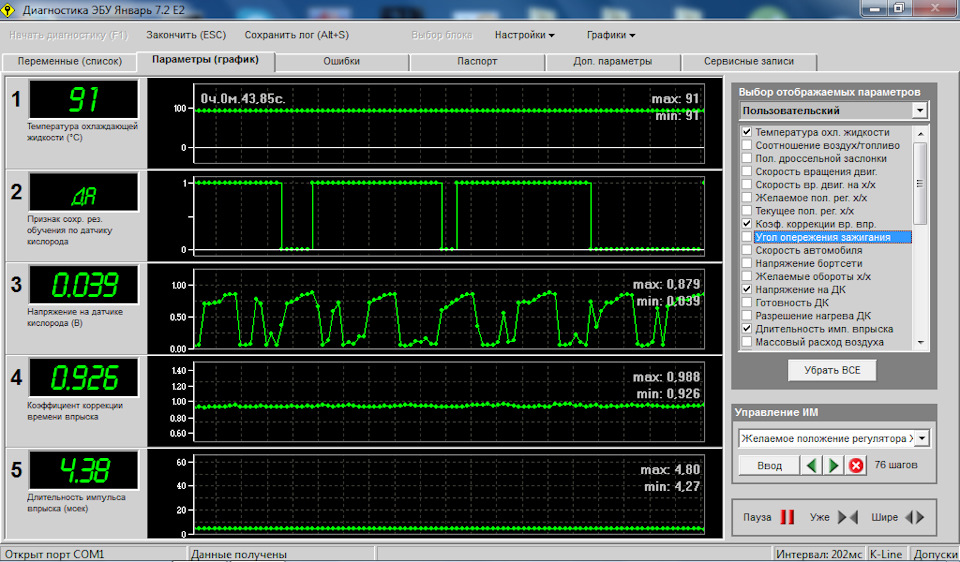Narrow graph scale with the Уже arrows
This screenshot has height=562, width=960.
848,517
